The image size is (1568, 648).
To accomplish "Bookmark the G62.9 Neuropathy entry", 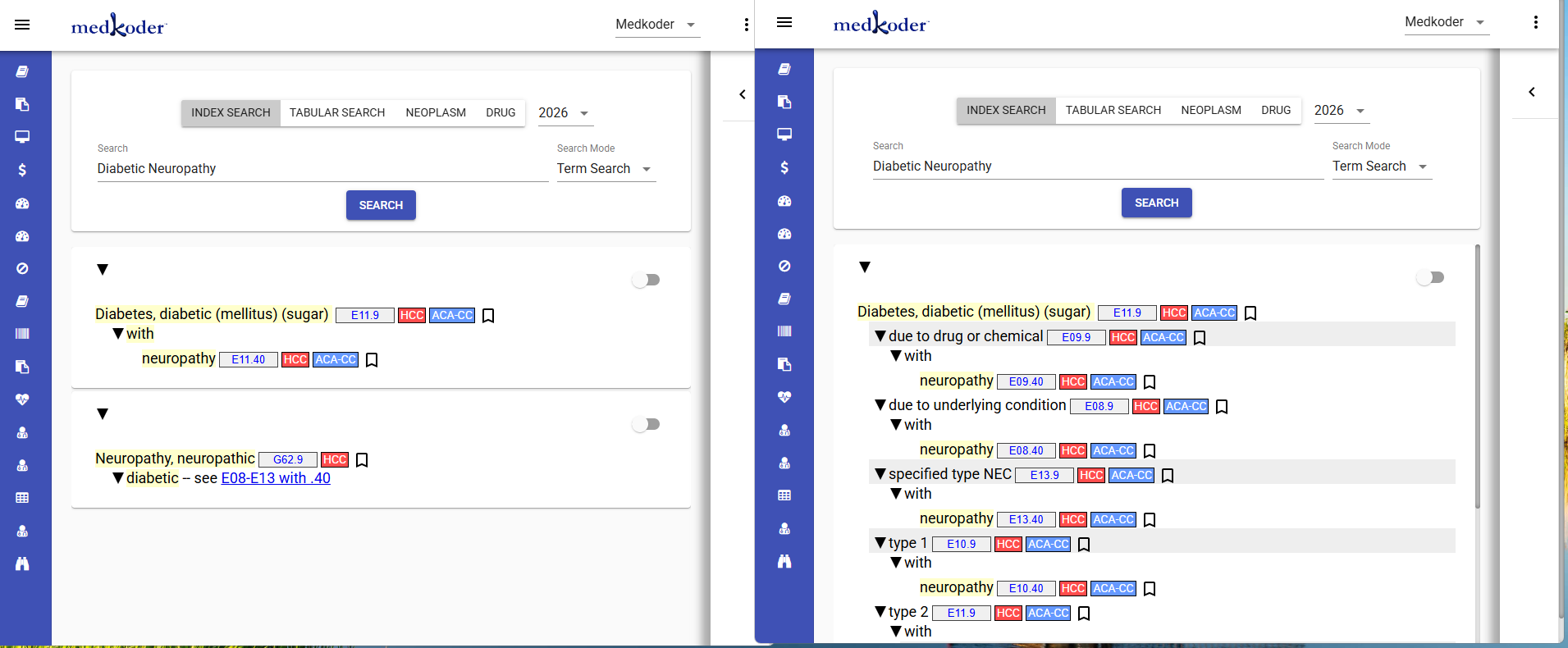I will (362, 460).
